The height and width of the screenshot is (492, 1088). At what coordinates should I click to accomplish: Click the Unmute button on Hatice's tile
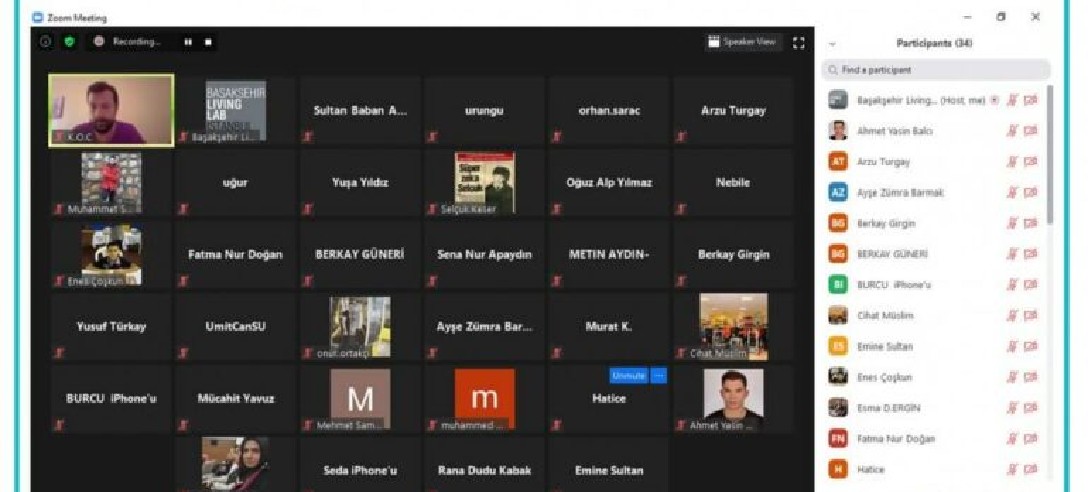coord(628,376)
